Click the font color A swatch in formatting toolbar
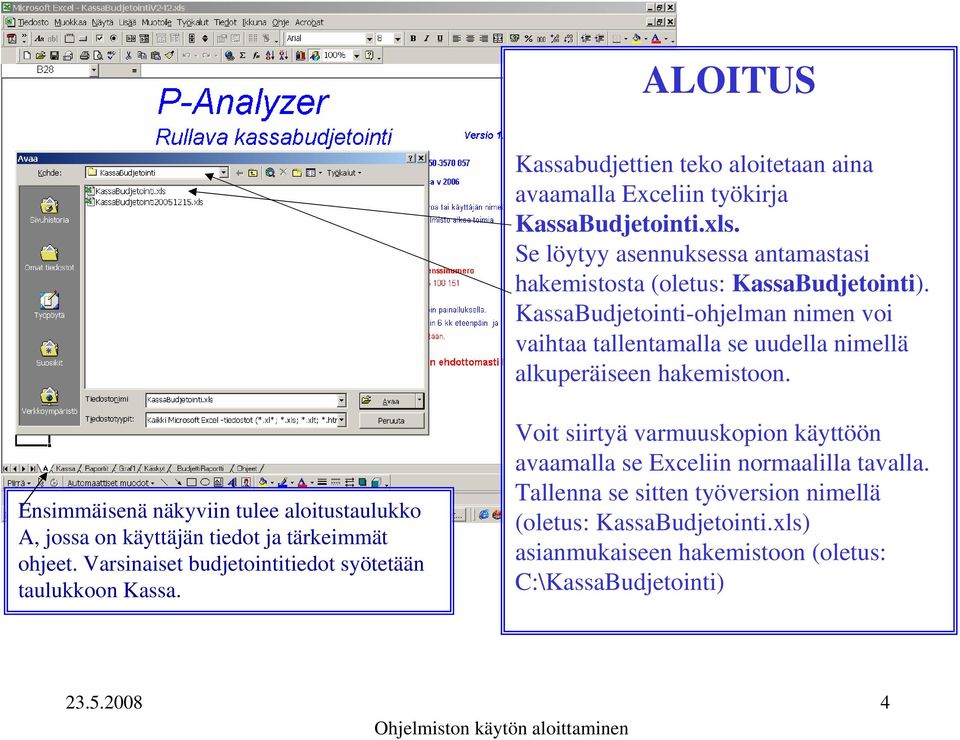The image size is (960, 740). (x=656, y=39)
